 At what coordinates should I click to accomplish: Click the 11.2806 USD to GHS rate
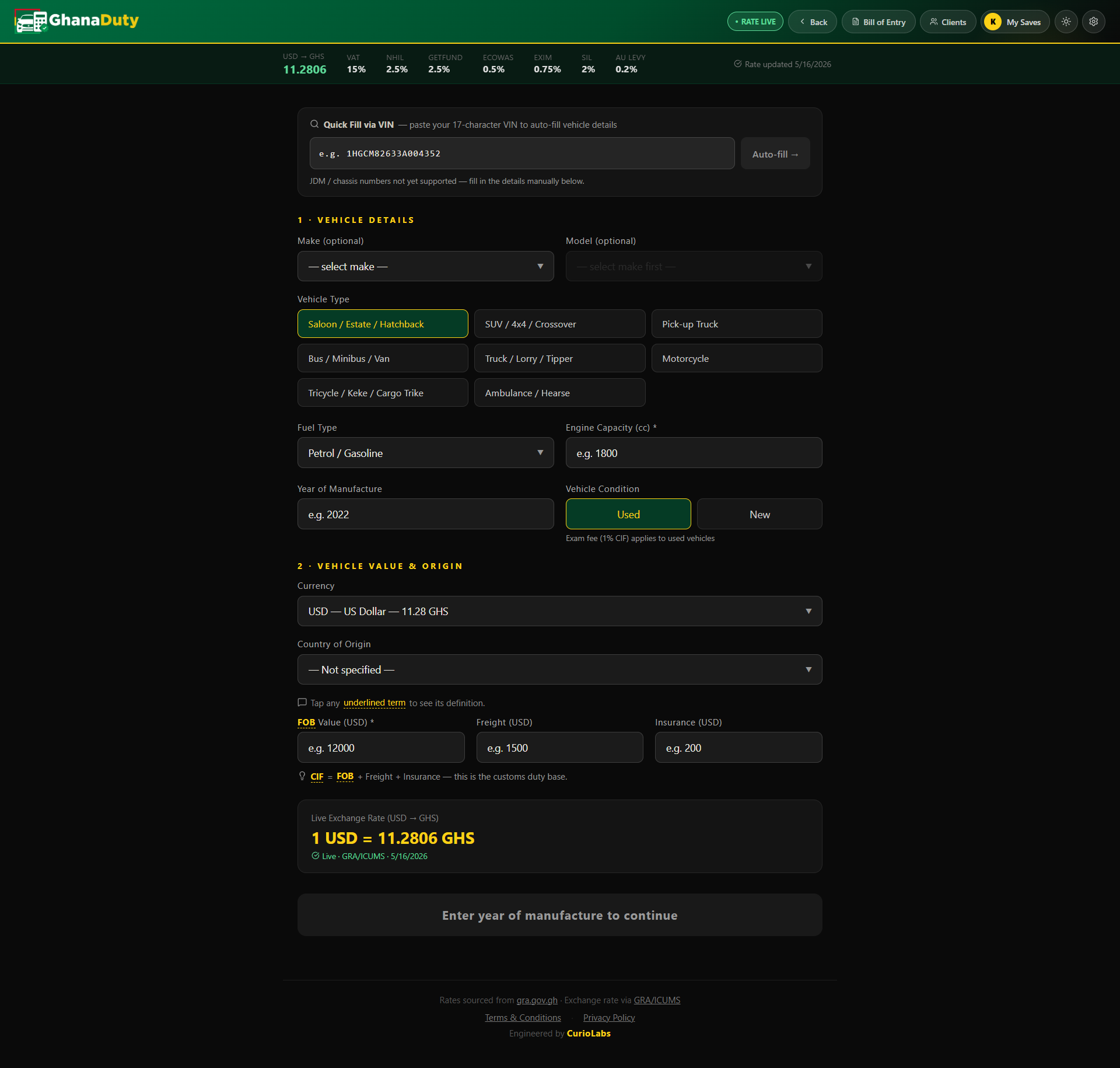click(x=304, y=69)
